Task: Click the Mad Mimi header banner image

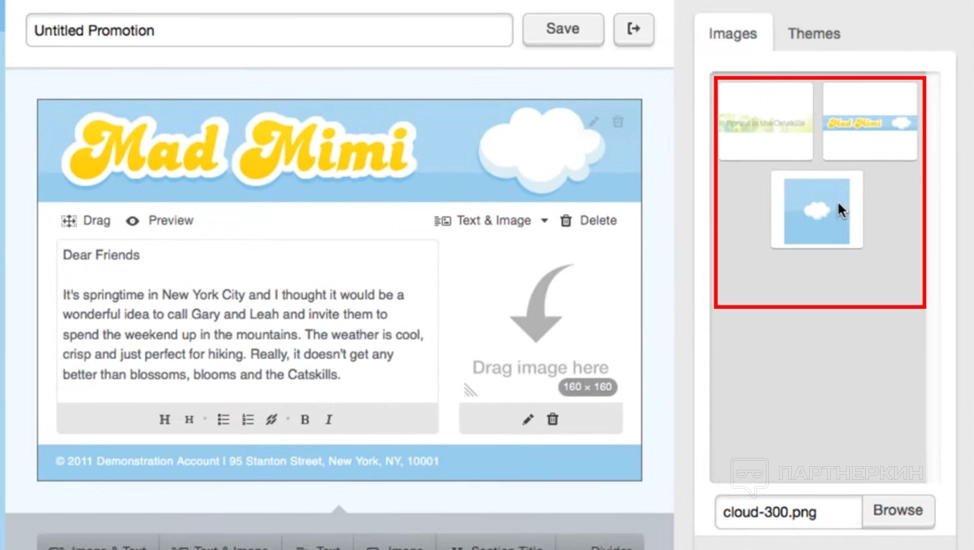Action: click(339, 150)
